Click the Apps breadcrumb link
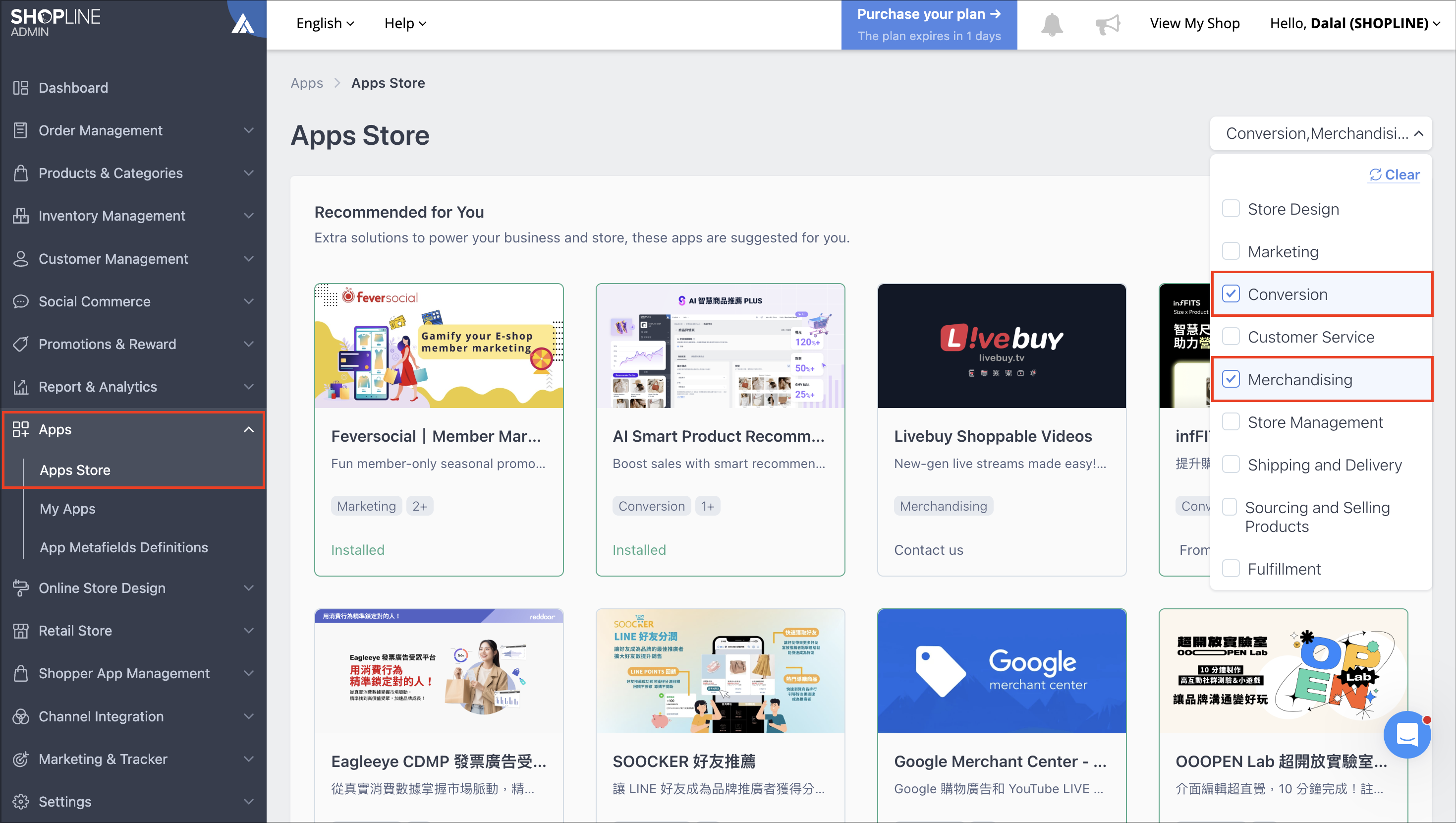The width and height of the screenshot is (1456, 823). (307, 83)
